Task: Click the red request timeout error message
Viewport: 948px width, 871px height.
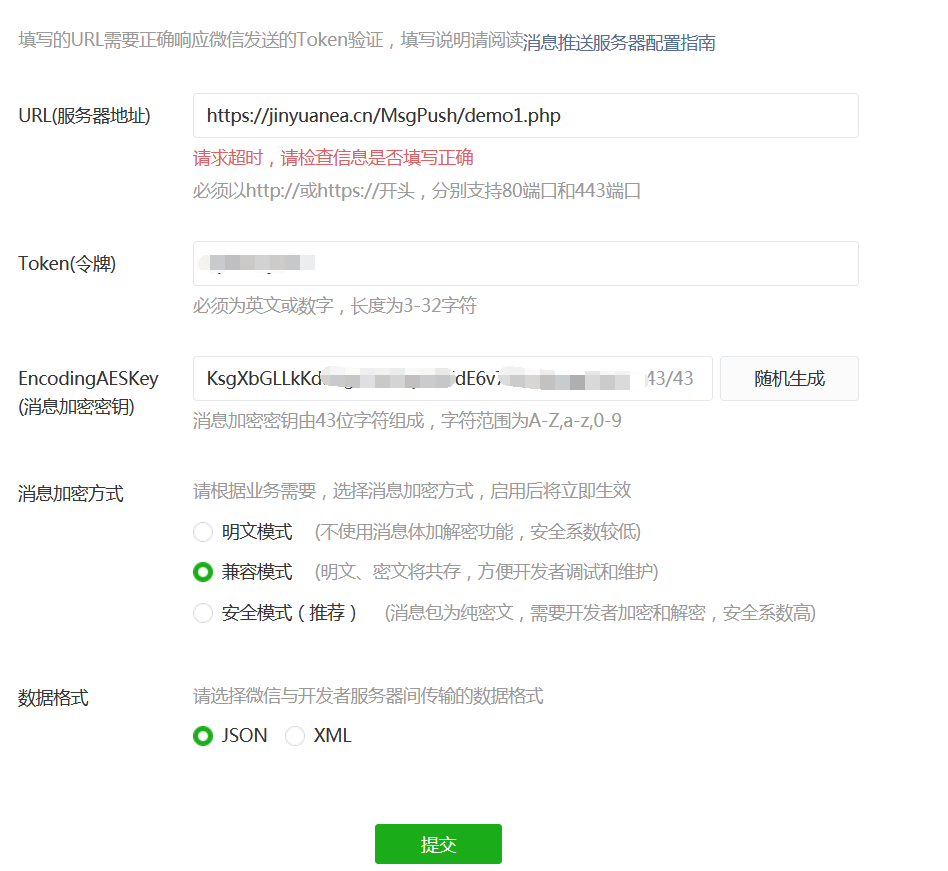Action: point(336,157)
